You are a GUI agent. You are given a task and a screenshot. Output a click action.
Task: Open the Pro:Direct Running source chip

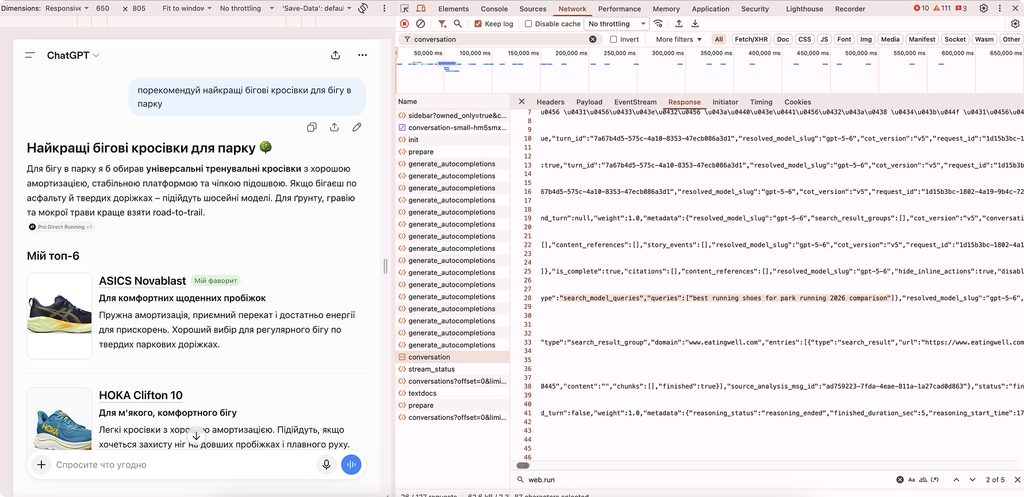pyautogui.click(x=61, y=227)
